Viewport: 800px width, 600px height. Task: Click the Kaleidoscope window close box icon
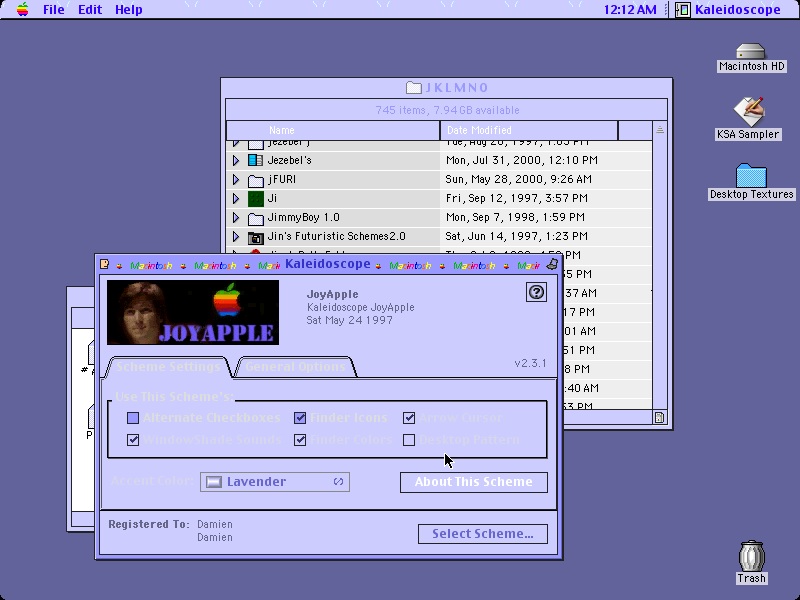(105, 264)
